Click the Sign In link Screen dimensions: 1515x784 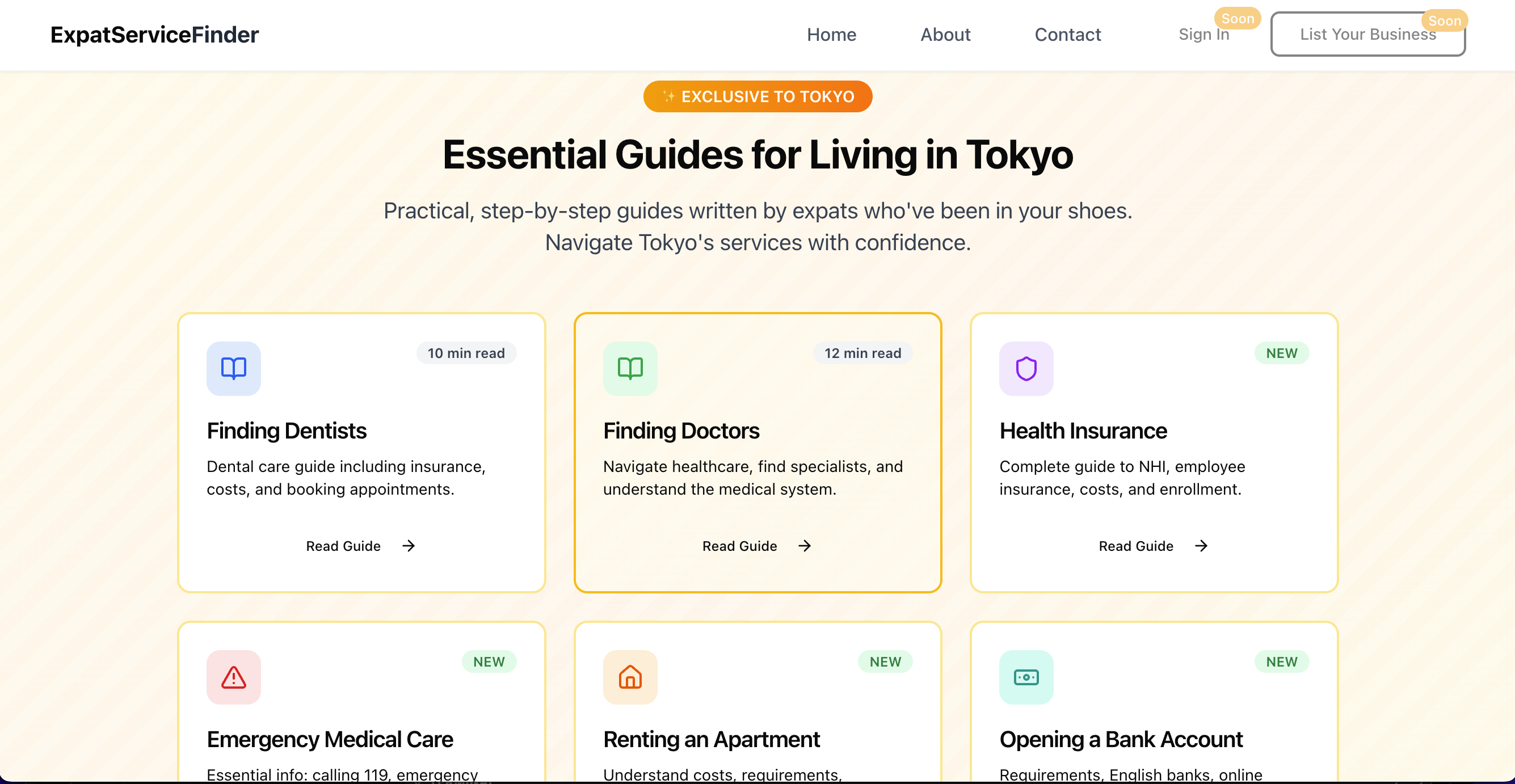(1204, 35)
